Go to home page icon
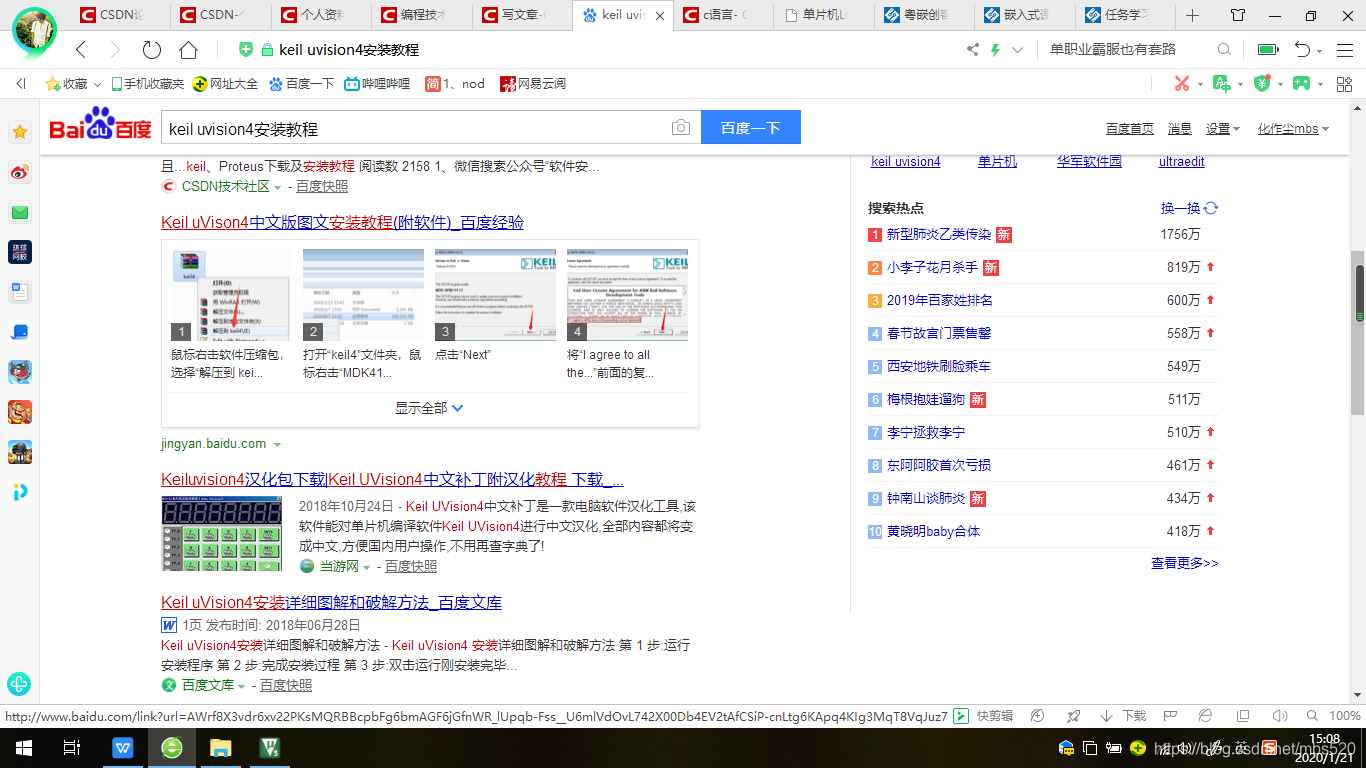1366x768 pixels. coord(188,50)
